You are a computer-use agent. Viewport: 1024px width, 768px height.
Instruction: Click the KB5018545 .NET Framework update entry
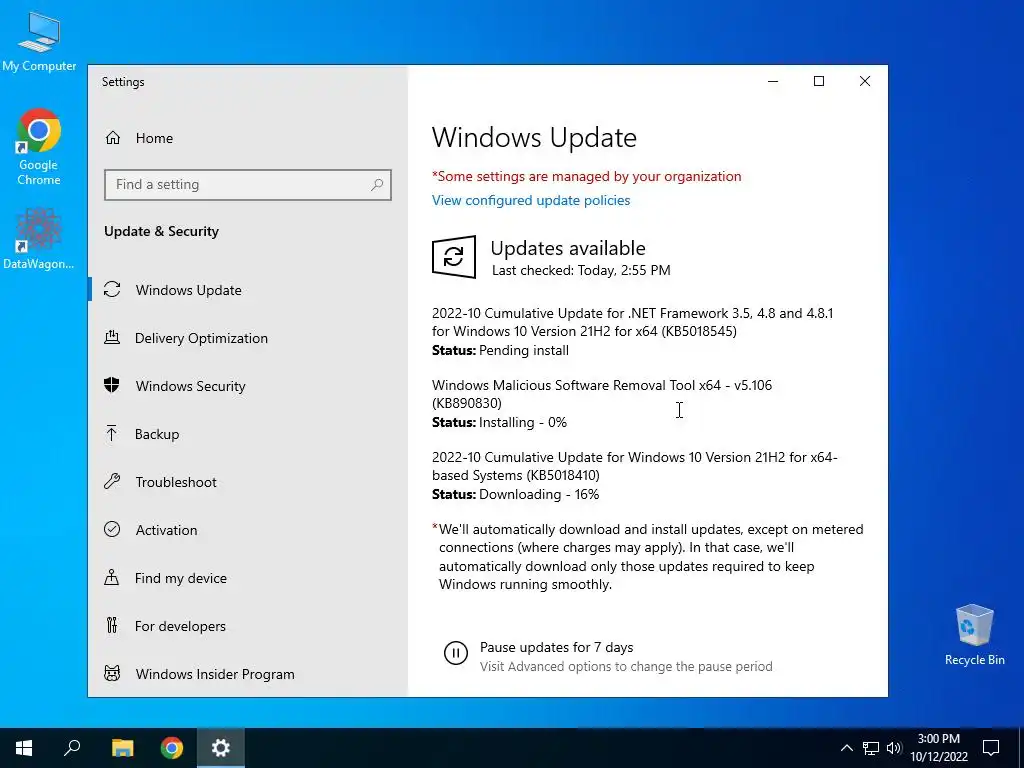point(632,322)
